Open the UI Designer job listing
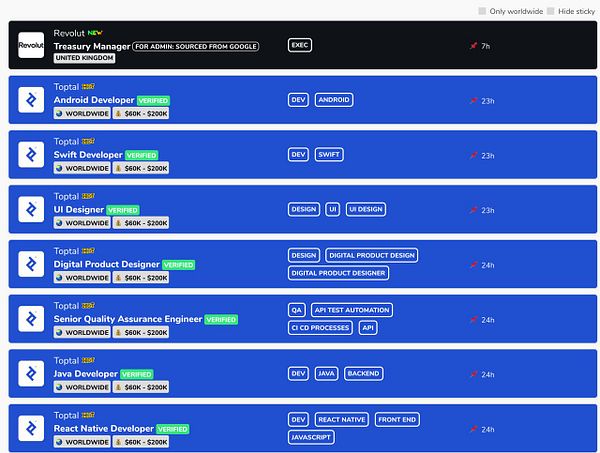This screenshot has width=600, height=453. 78,210
